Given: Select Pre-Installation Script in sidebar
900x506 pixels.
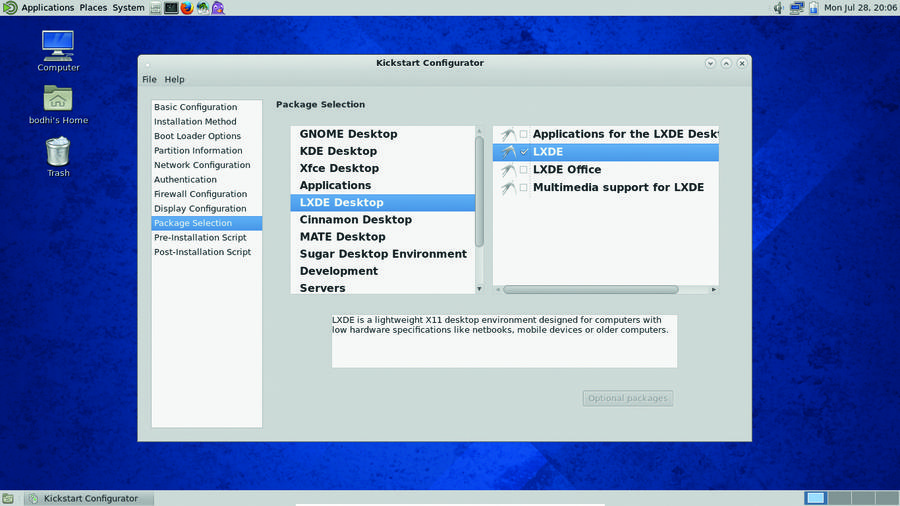Looking at the screenshot, I should [207, 238].
